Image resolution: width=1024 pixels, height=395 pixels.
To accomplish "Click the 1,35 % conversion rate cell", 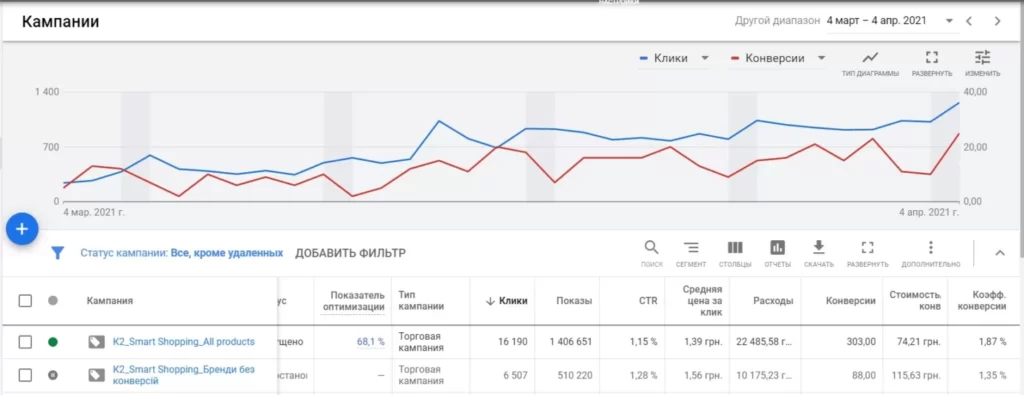I will pyautogui.click(x=993, y=375).
